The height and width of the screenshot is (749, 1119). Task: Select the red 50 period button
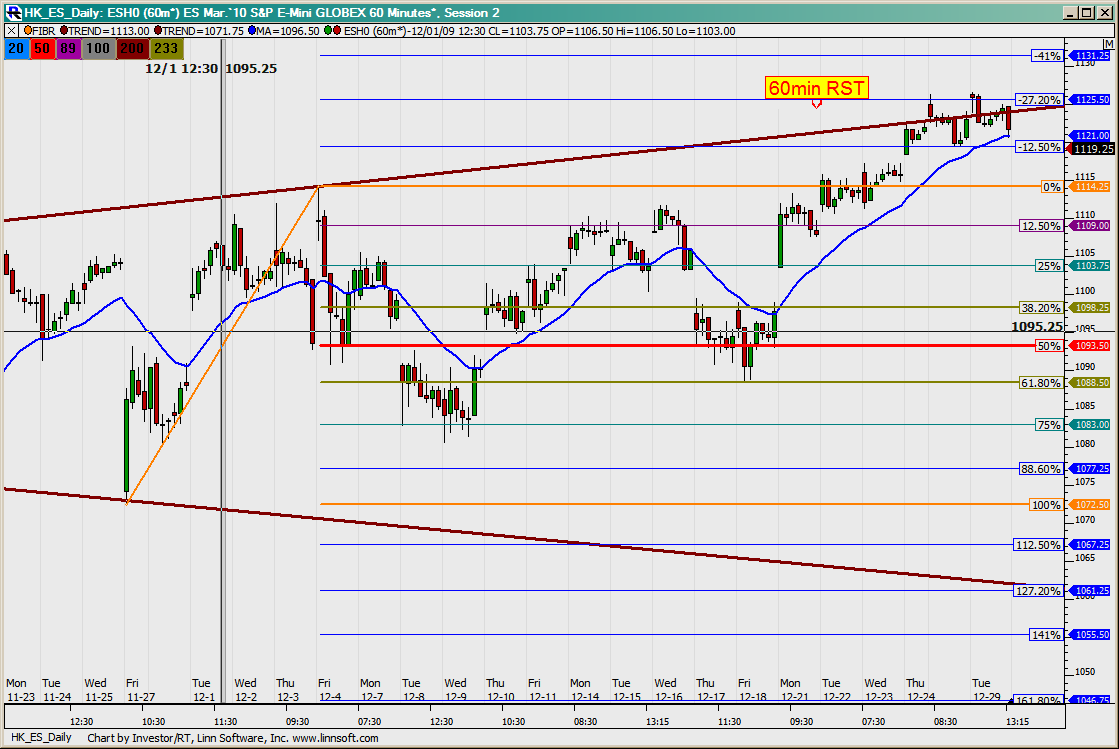[44, 47]
